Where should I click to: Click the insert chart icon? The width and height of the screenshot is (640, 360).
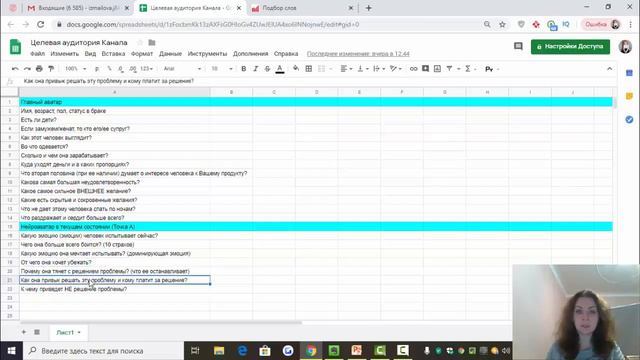point(437,69)
